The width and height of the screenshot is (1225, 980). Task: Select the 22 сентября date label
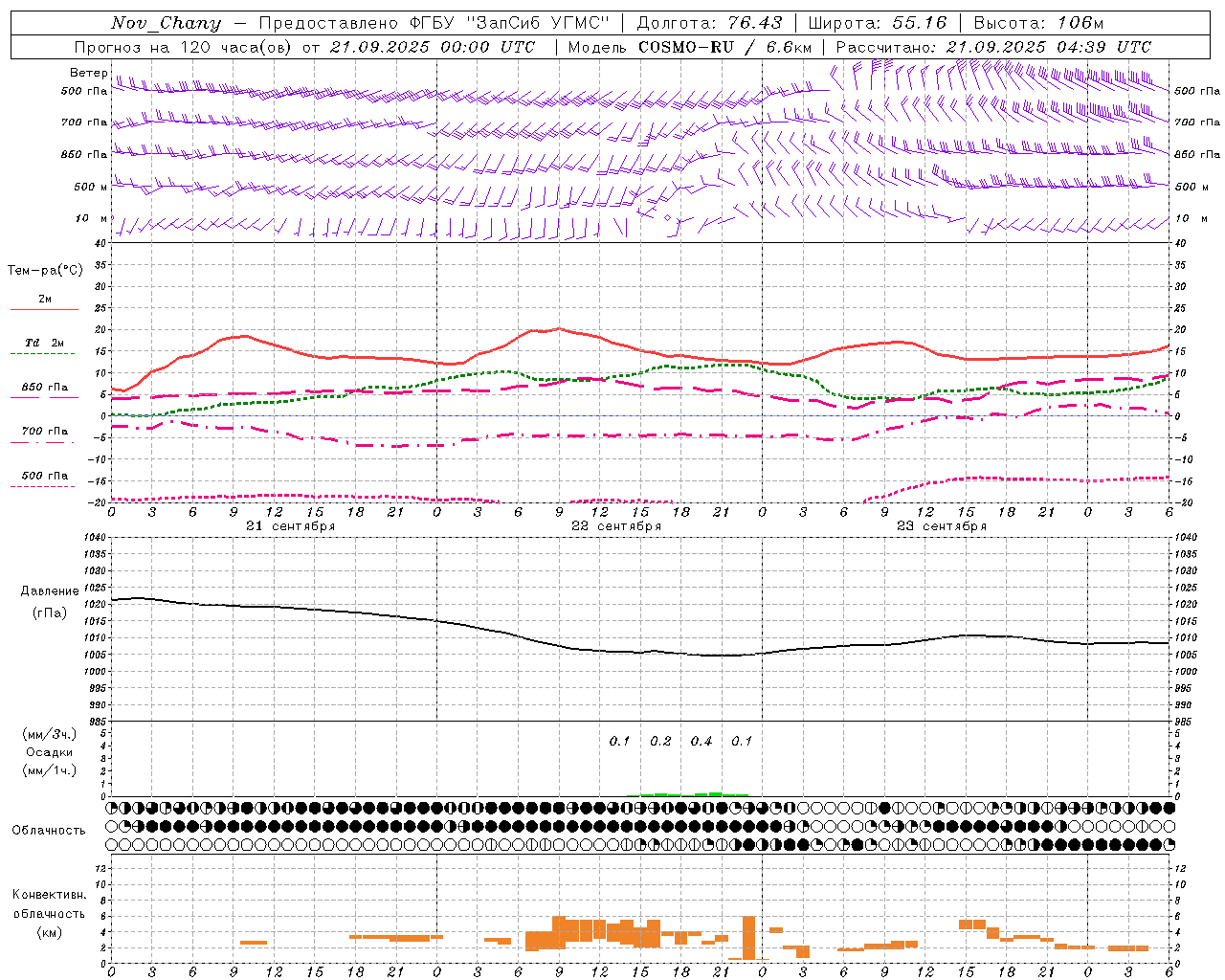[616, 526]
